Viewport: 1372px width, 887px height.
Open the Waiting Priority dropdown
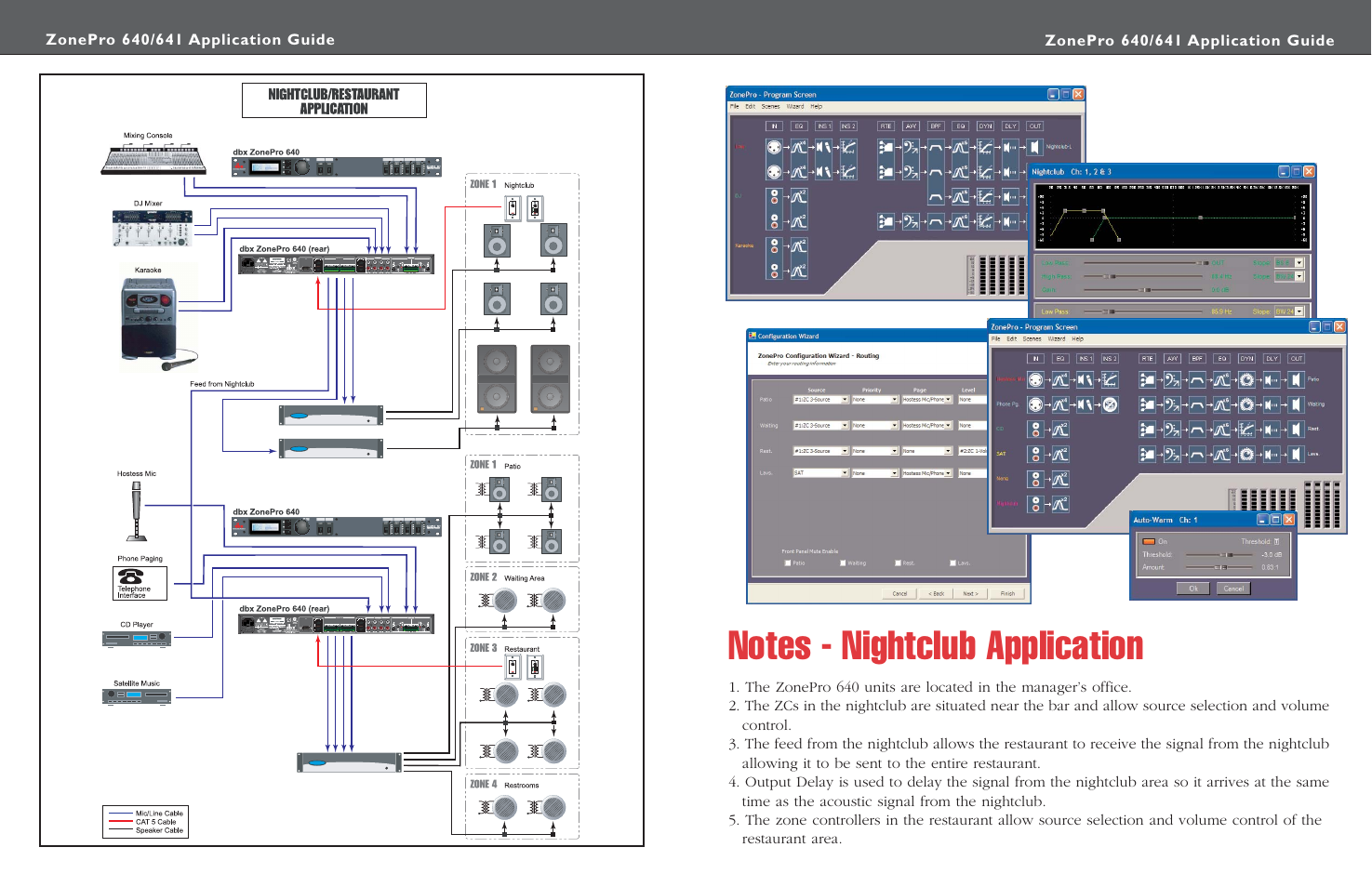875,426
